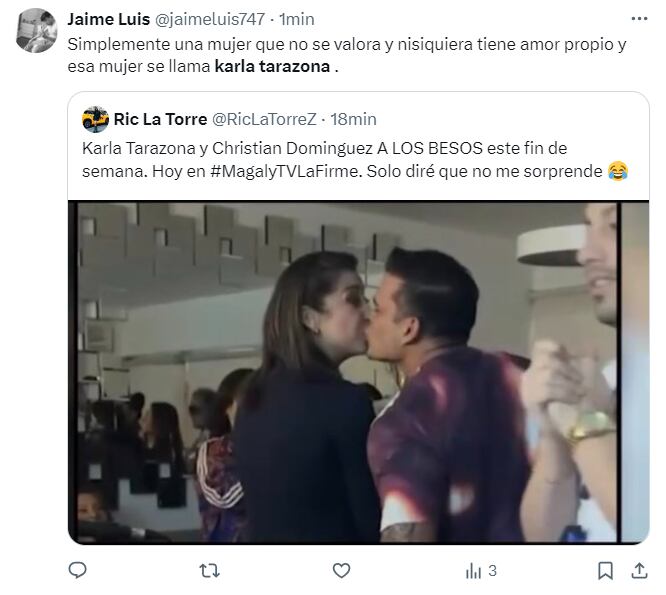The image size is (666, 595).
Task: Open the quoted tweet text about #MagalyTVLaFirme
Action: 355,160
